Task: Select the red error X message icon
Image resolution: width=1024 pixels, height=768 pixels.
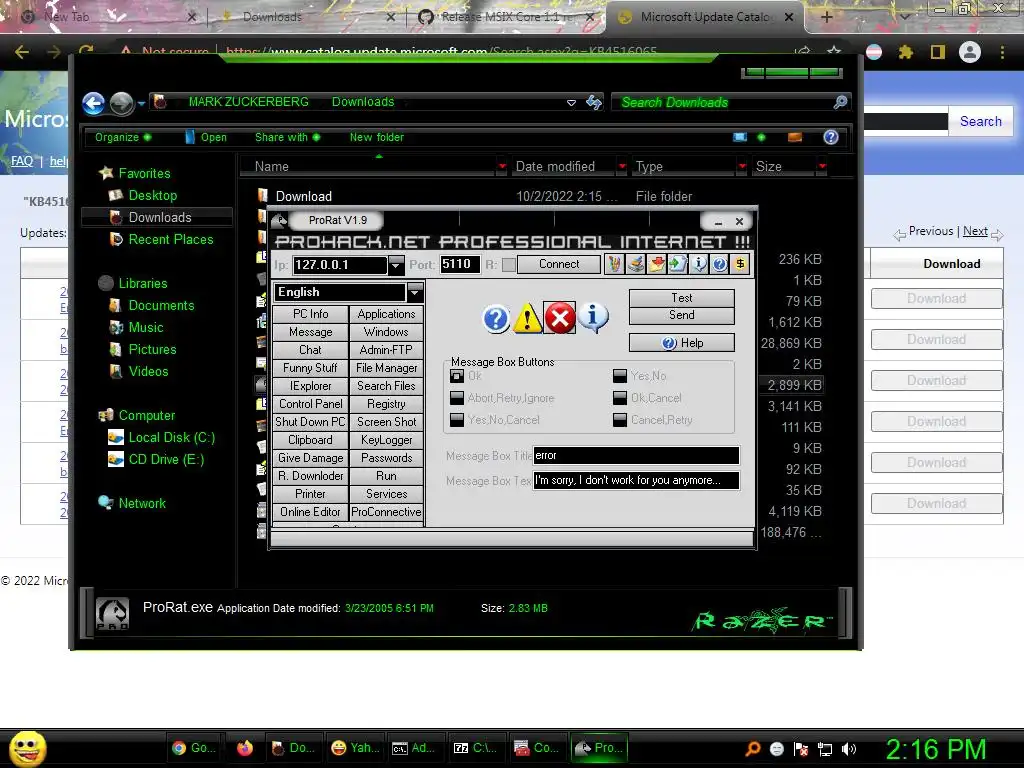Action: coord(560,319)
